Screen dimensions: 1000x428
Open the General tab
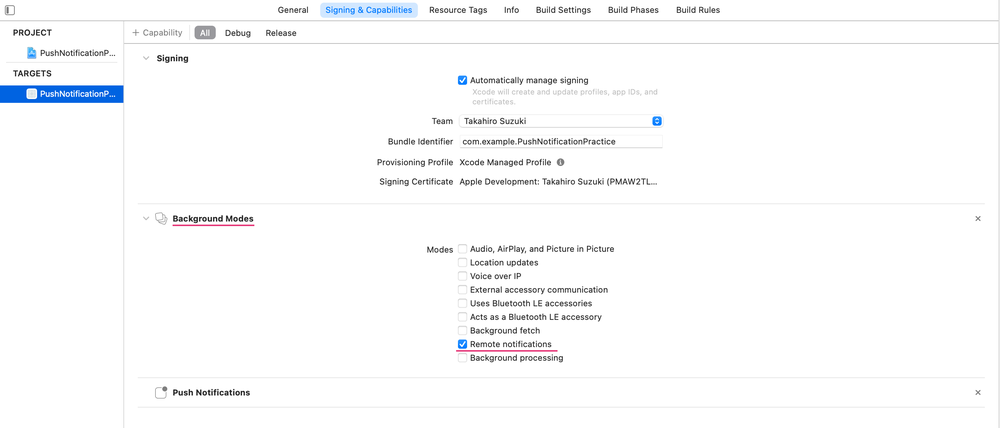click(x=293, y=10)
